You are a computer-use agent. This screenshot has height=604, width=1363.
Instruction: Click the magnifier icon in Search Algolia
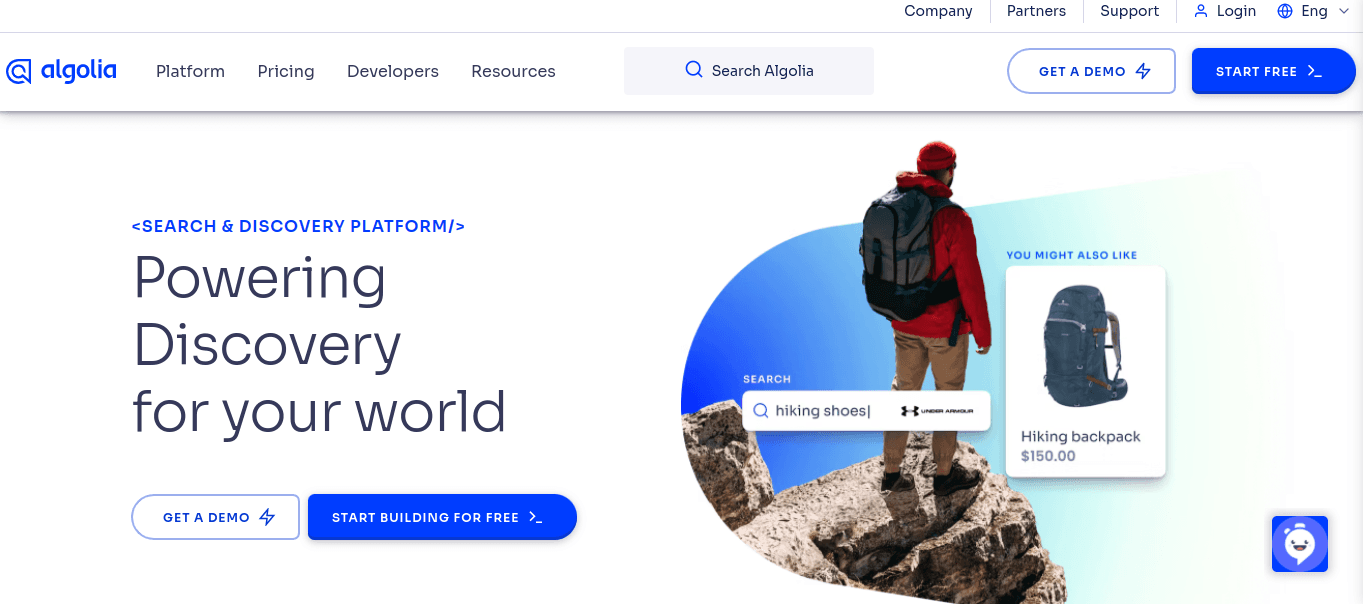tap(693, 70)
